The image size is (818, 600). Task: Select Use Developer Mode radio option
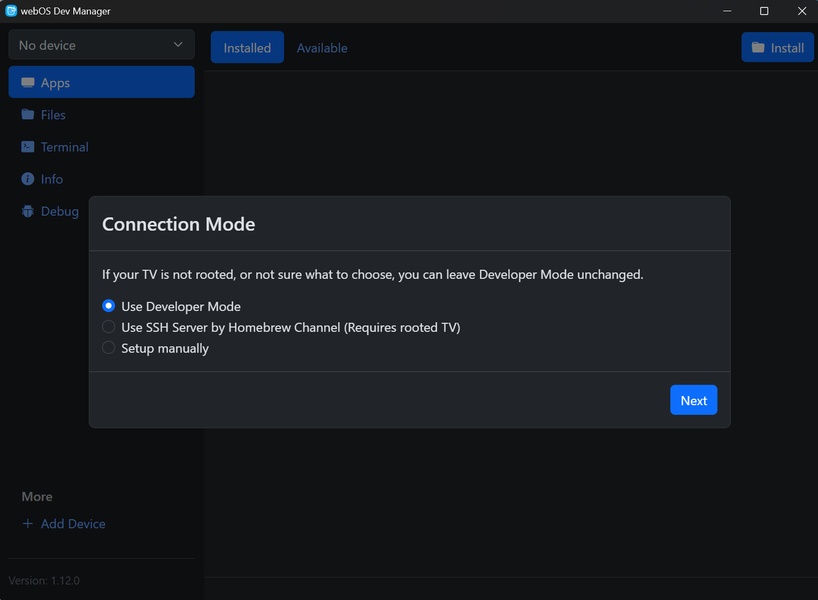(x=109, y=306)
